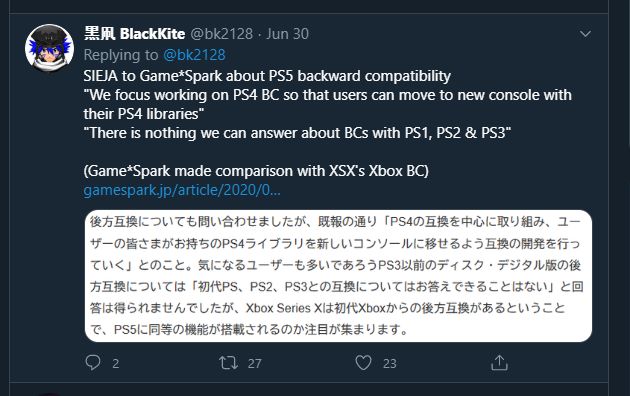630x396 pixels.
Task: Click the 黒凧 BlackKite display name
Action: 135,34
